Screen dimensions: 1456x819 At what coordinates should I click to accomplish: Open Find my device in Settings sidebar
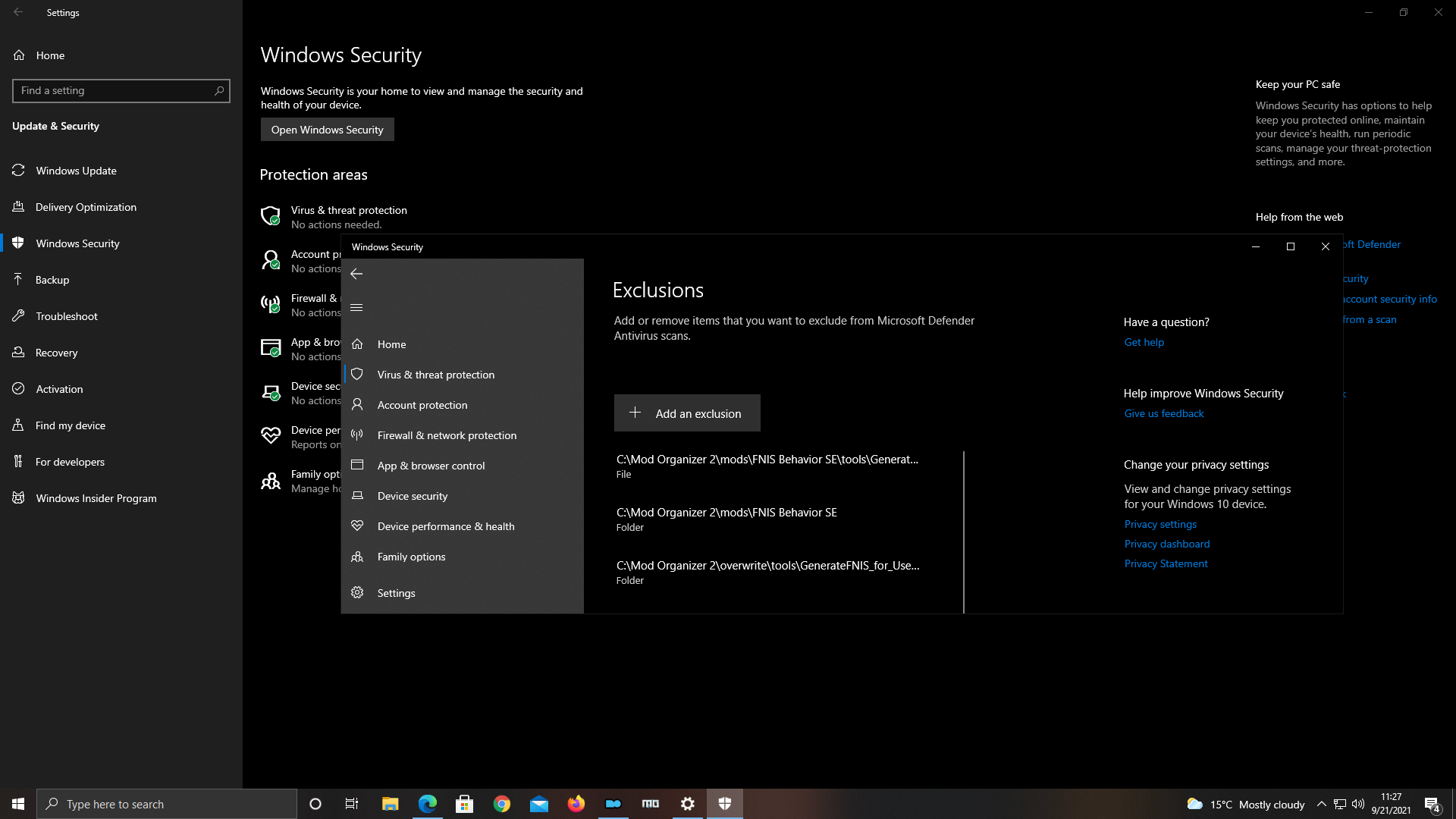[121, 425]
